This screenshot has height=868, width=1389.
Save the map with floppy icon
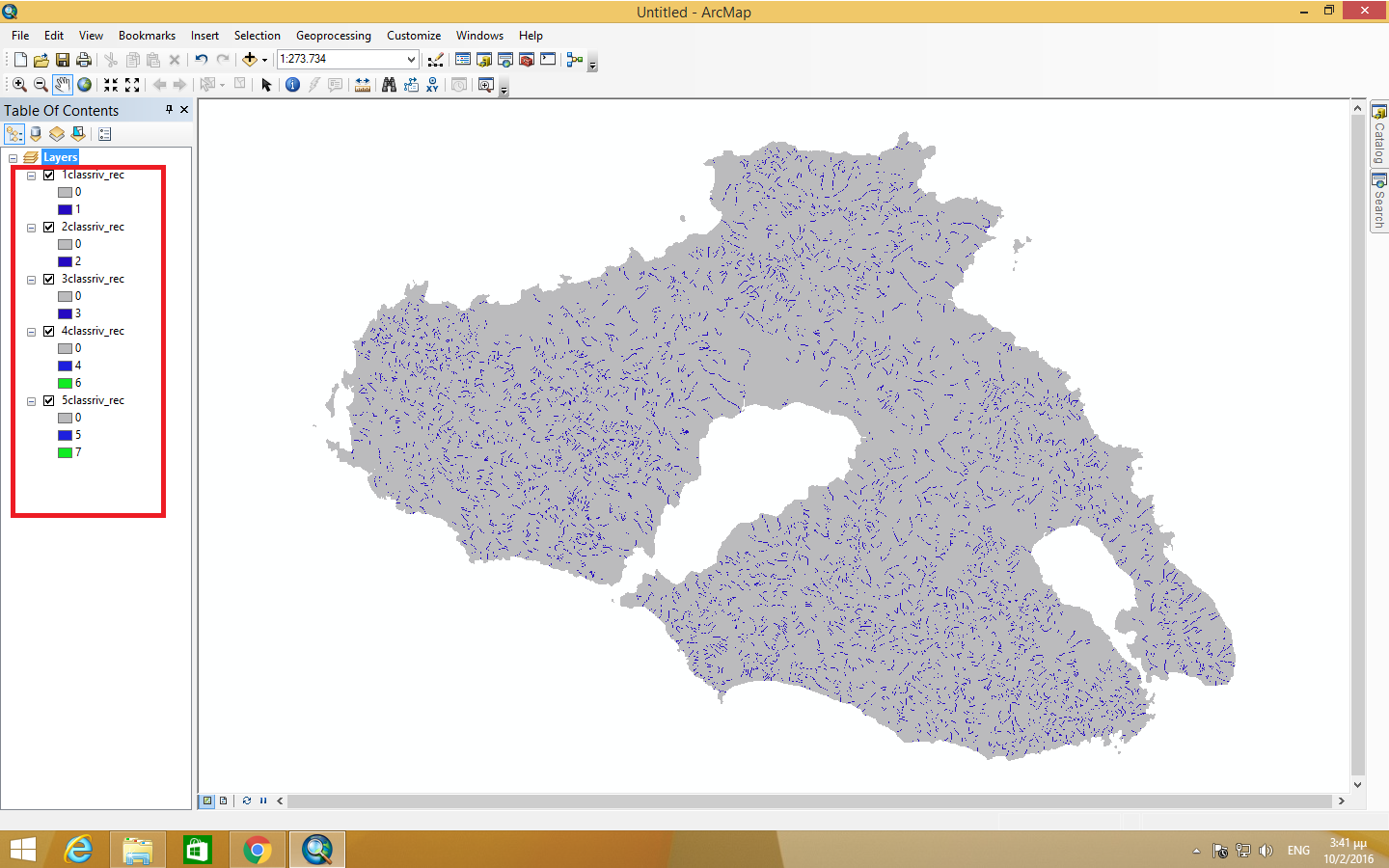tap(63, 60)
